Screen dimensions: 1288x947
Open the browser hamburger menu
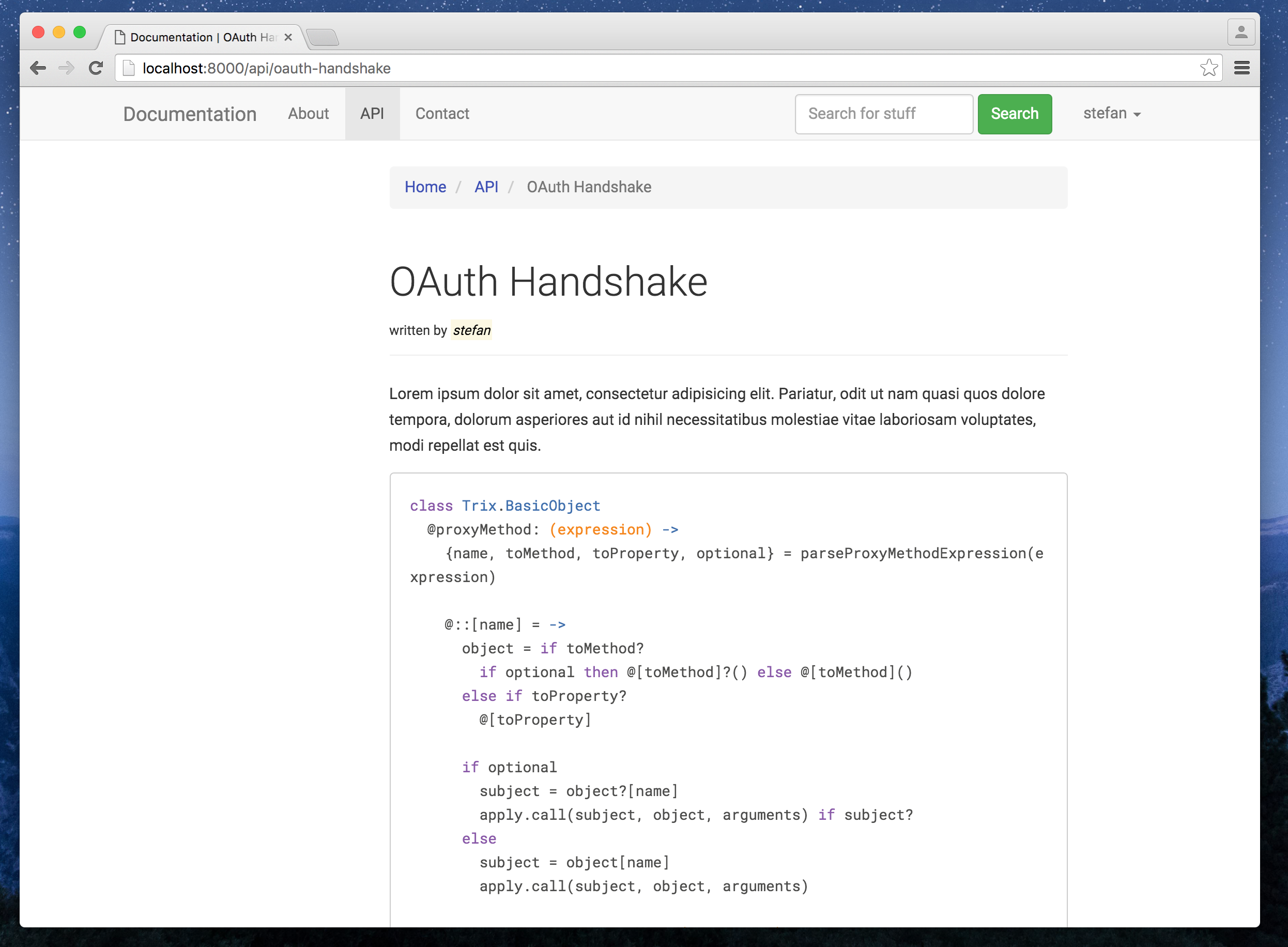pyautogui.click(x=1243, y=68)
